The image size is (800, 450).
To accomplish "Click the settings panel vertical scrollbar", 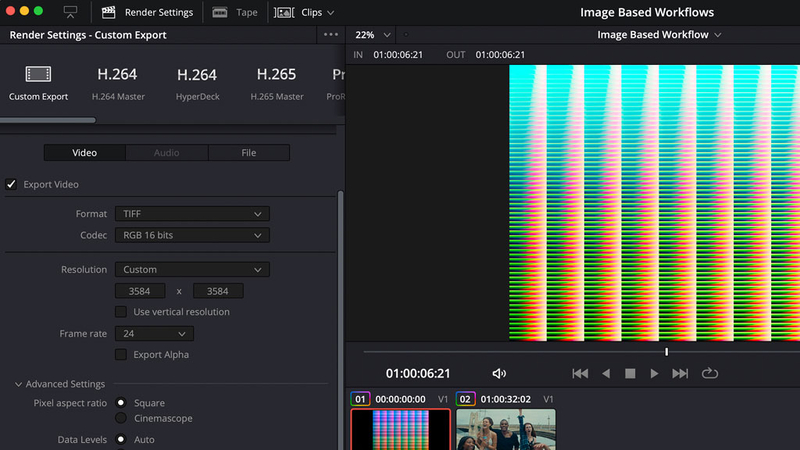I will (340, 320).
